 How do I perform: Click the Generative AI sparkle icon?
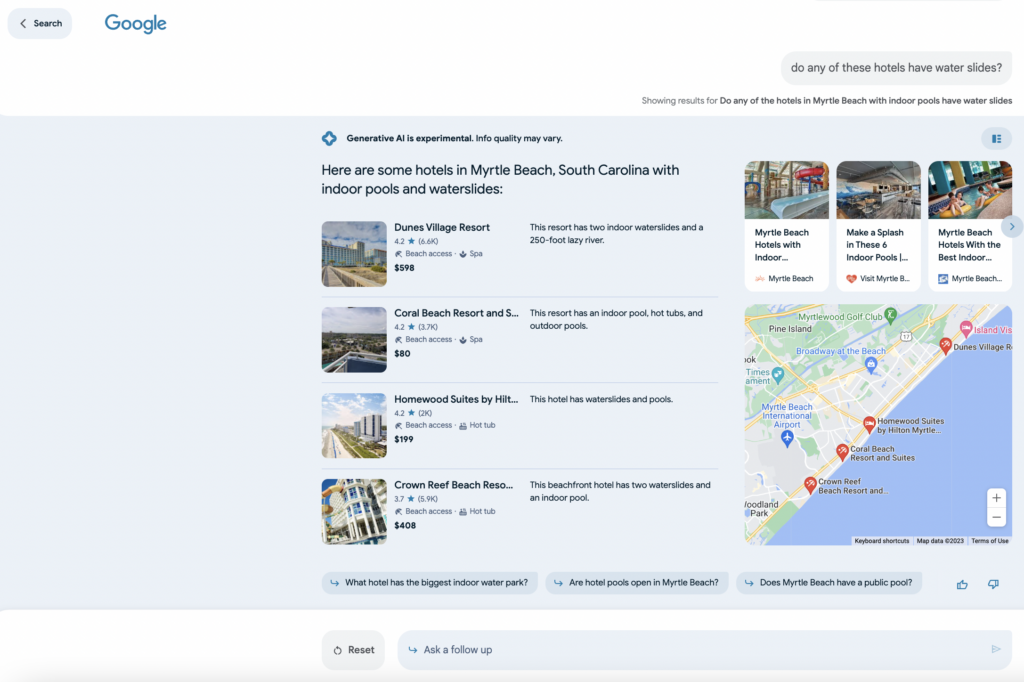click(329, 138)
